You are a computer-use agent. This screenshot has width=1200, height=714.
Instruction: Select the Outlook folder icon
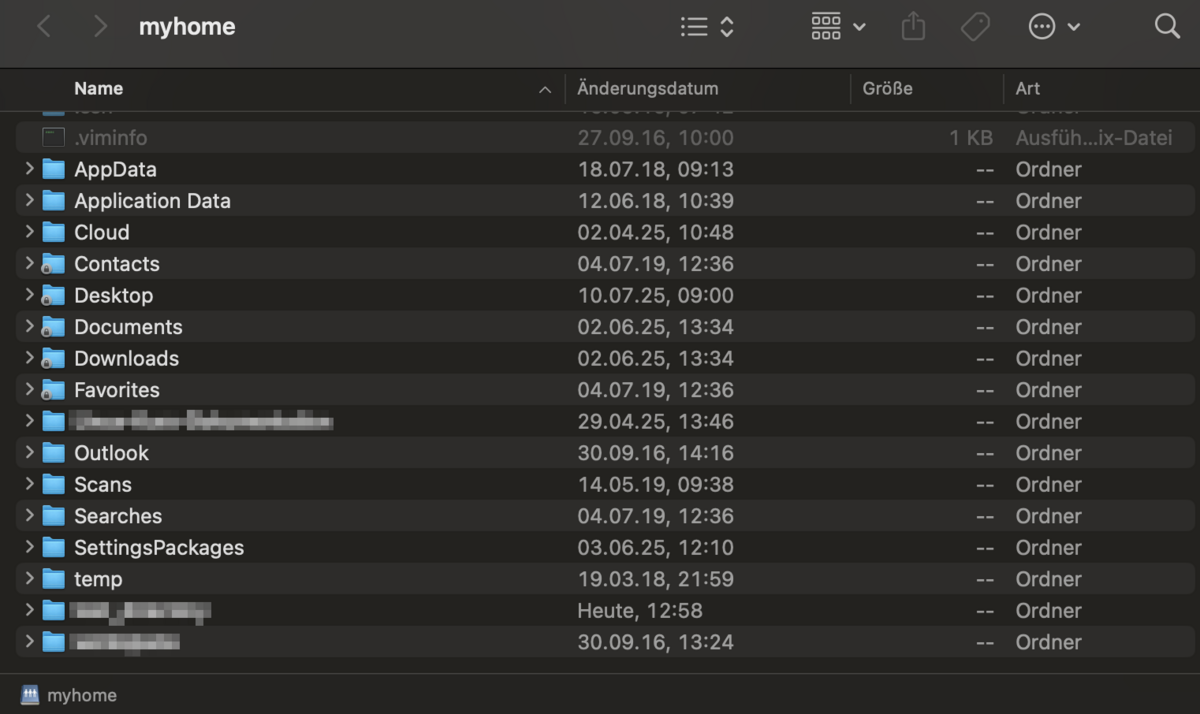(x=53, y=453)
